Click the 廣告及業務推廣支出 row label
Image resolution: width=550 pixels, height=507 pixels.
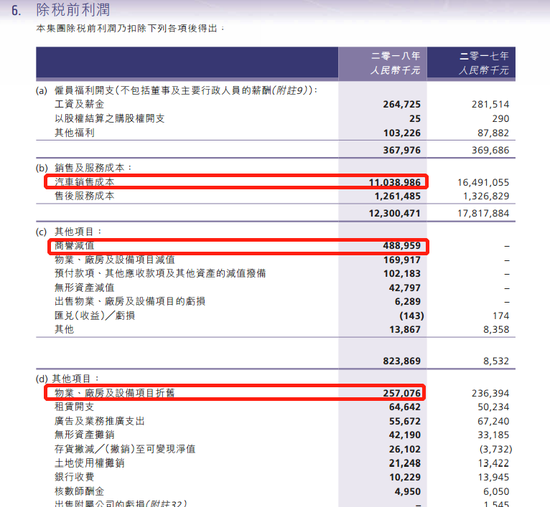[100, 421]
